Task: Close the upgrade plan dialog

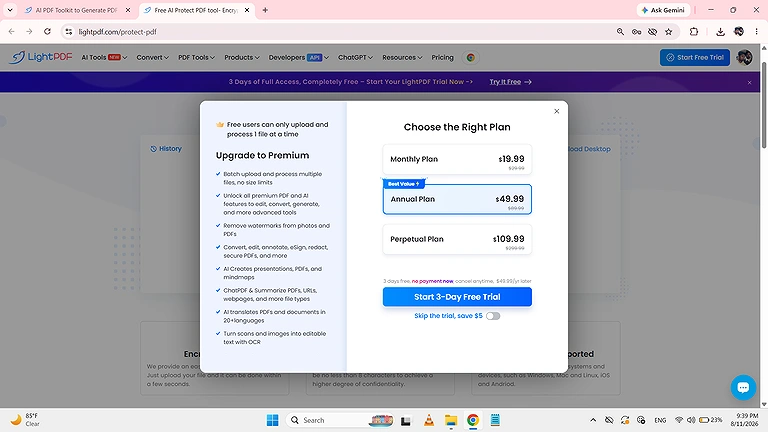Action: point(556,111)
